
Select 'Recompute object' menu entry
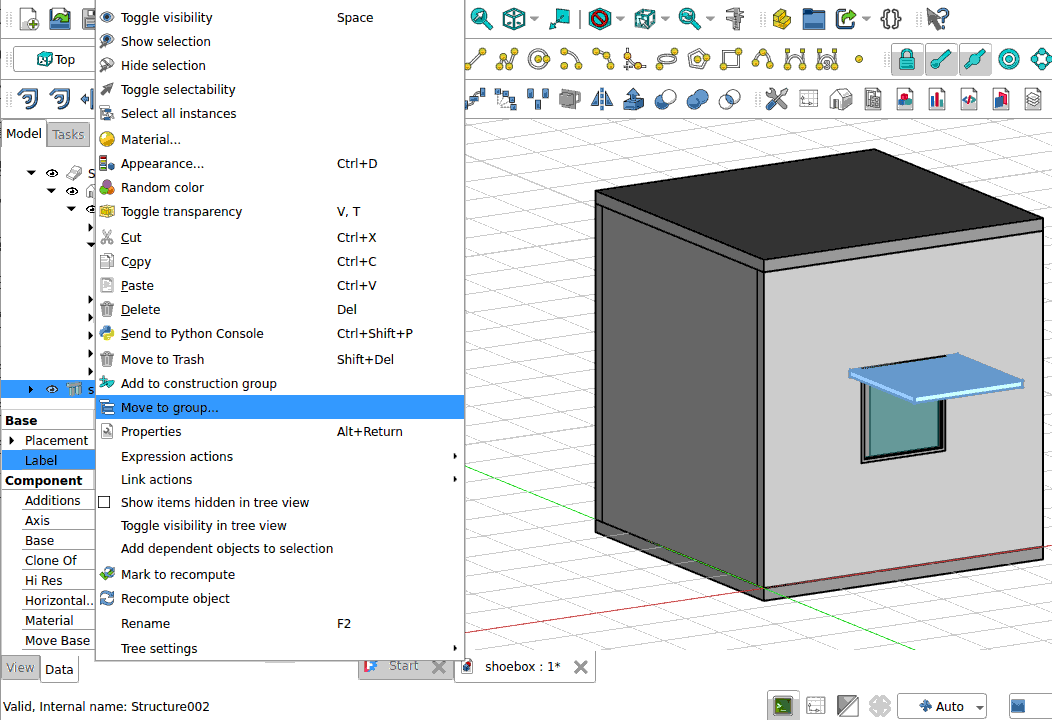pos(175,598)
